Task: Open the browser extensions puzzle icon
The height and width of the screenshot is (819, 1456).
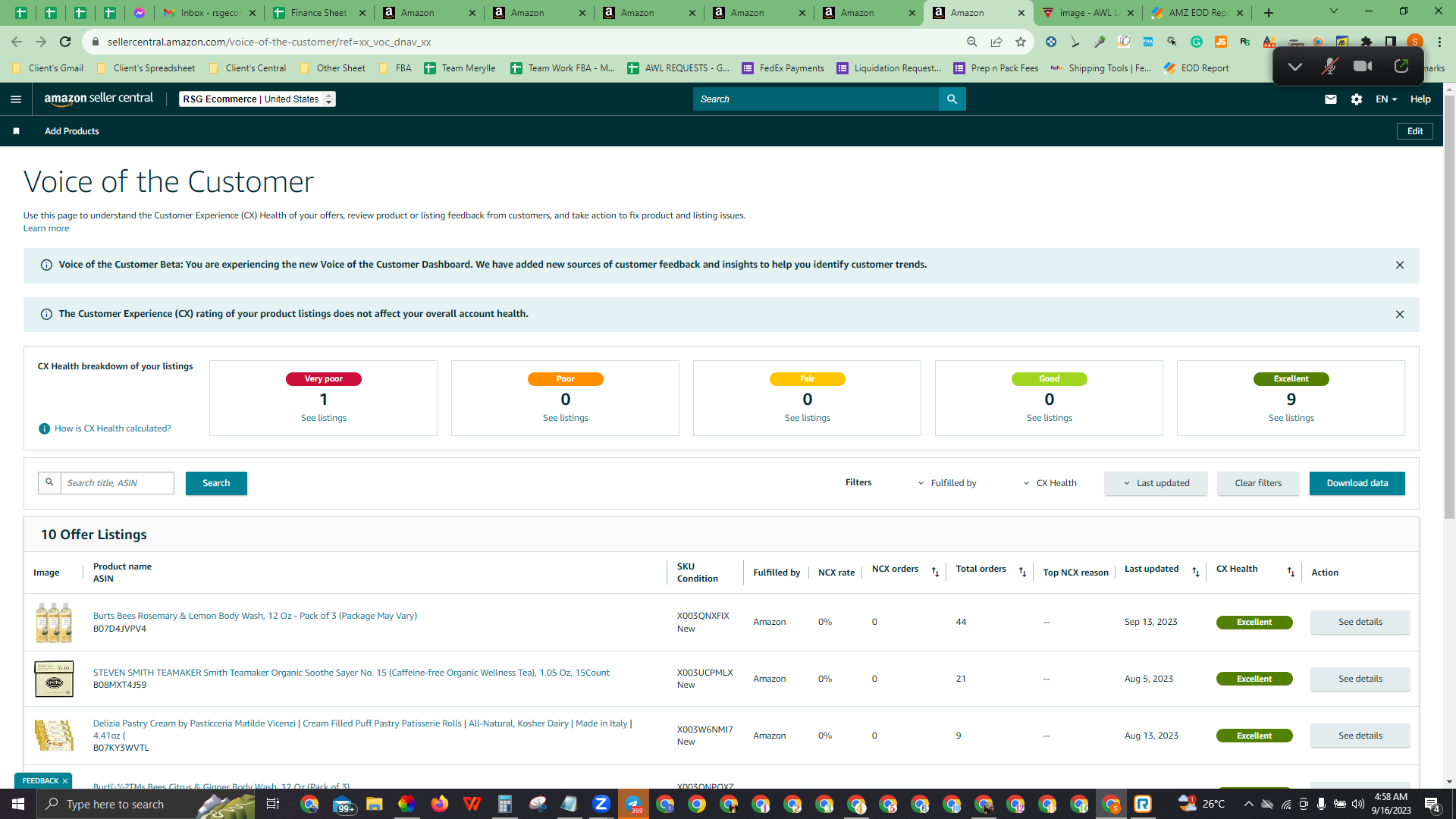Action: [x=1367, y=42]
